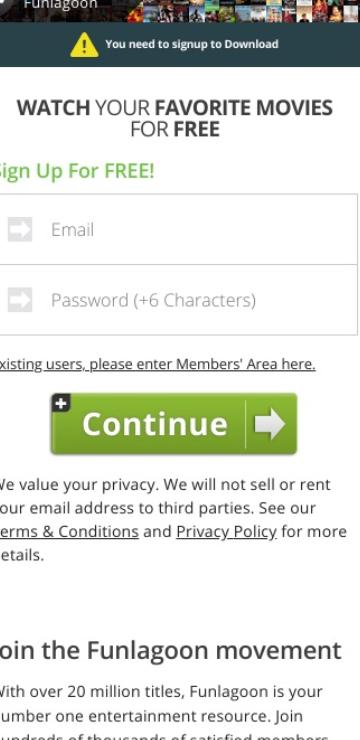Click the movie poster collage banner

click(243, 11)
